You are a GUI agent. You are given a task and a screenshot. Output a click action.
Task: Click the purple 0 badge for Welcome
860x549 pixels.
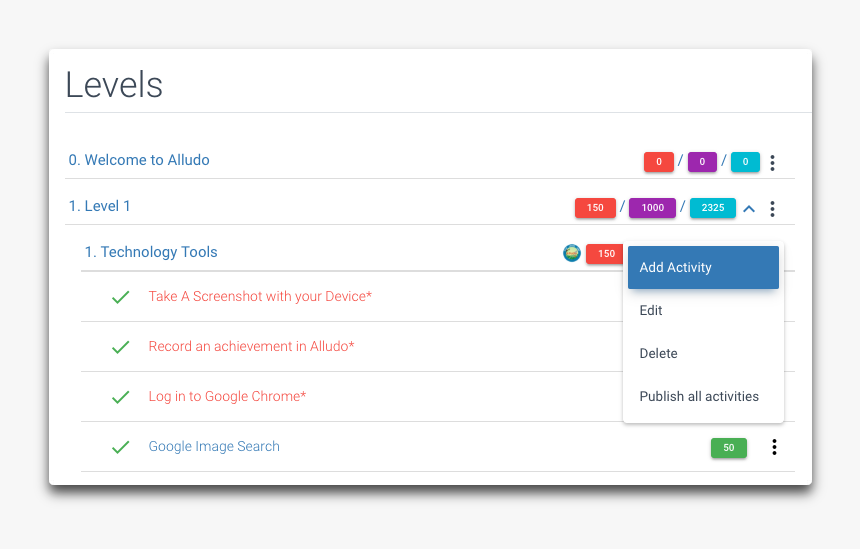click(x=702, y=162)
